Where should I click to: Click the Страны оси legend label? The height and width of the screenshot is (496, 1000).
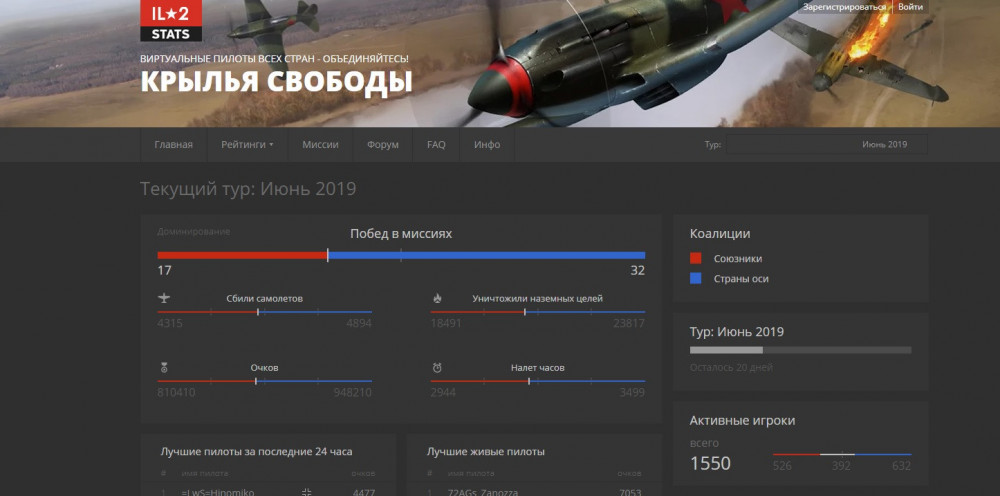pos(741,279)
